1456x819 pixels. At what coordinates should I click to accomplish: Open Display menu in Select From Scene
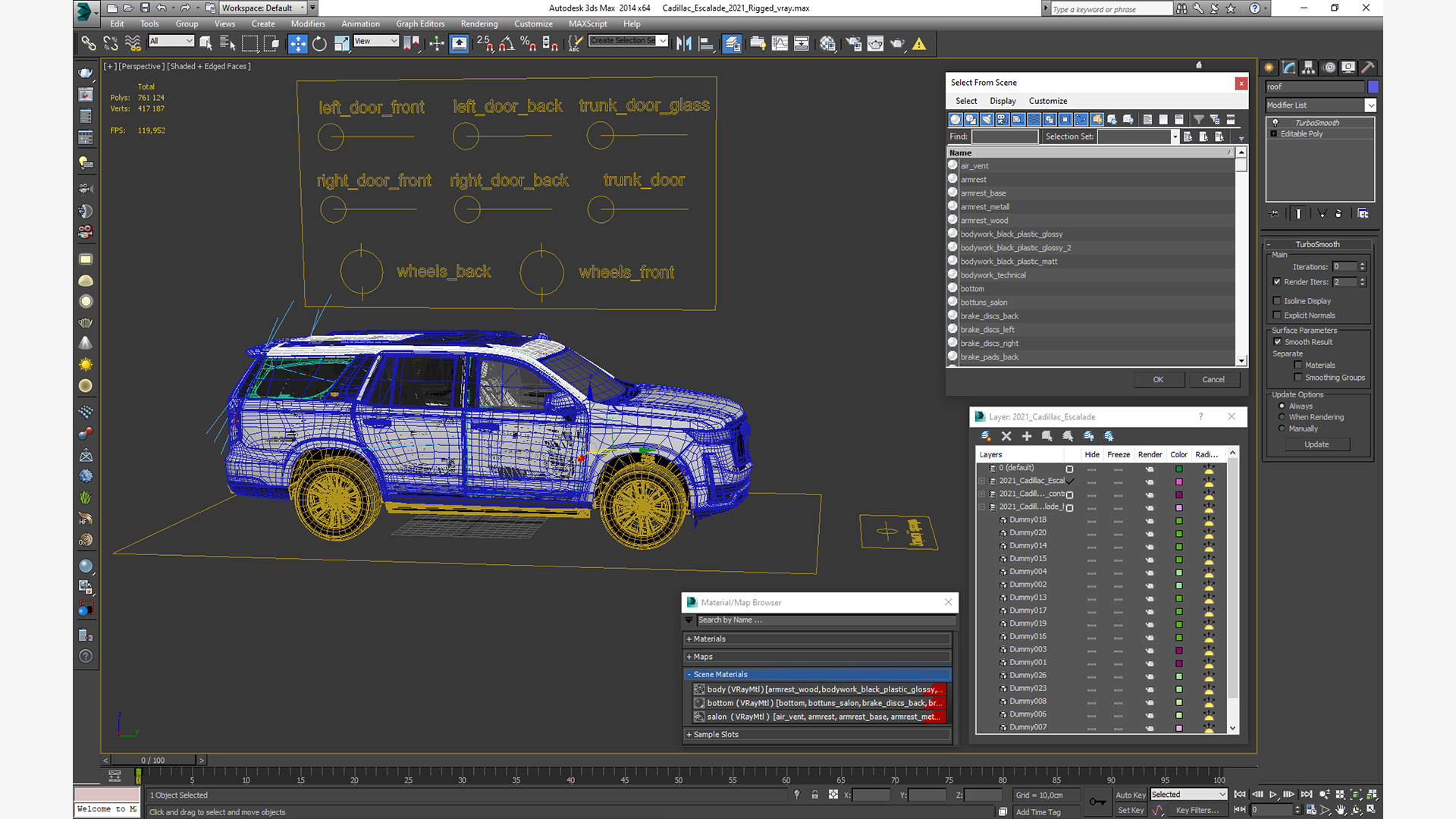[x=1003, y=101]
